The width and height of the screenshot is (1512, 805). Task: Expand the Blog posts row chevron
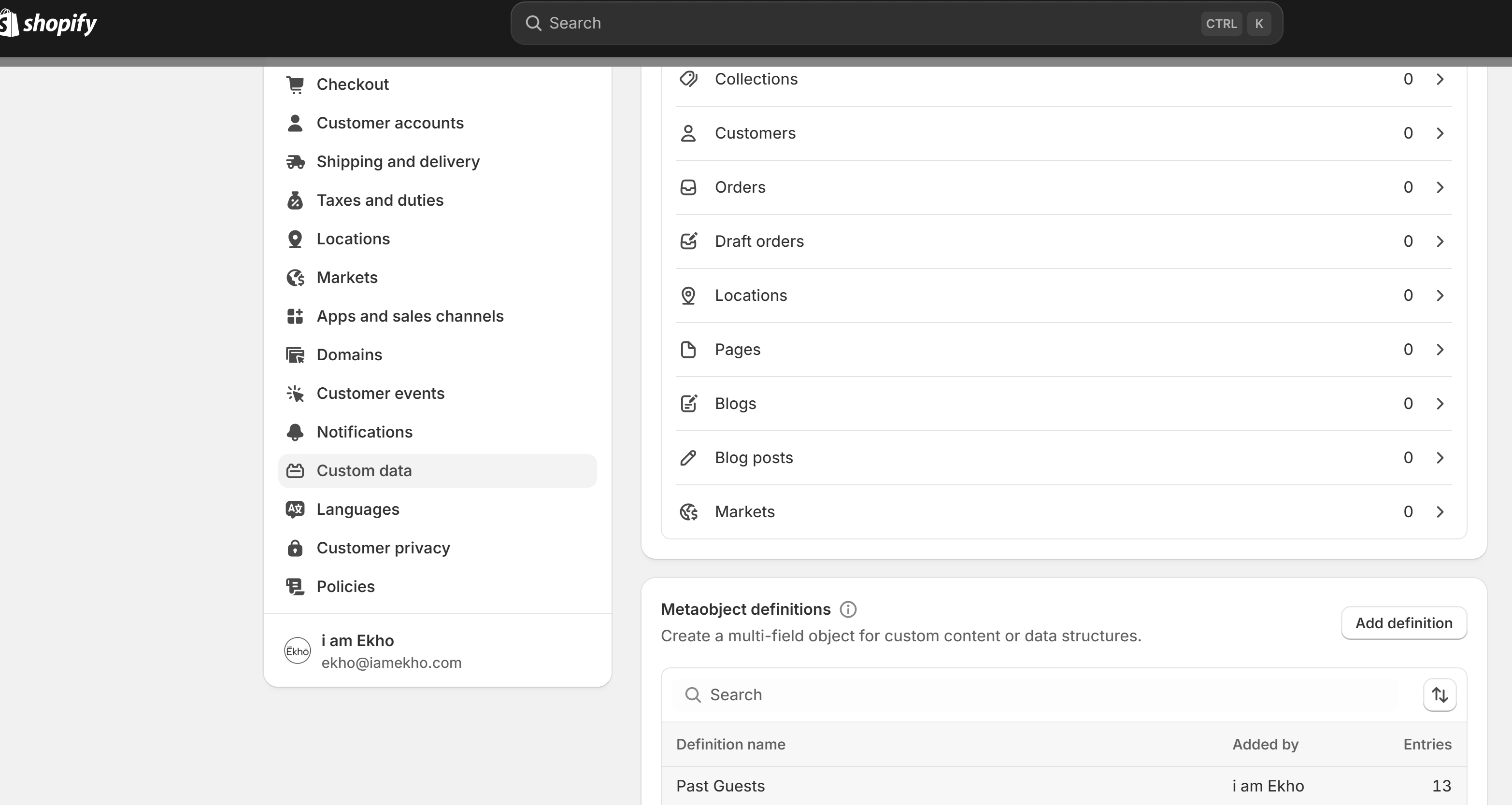point(1440,458)
